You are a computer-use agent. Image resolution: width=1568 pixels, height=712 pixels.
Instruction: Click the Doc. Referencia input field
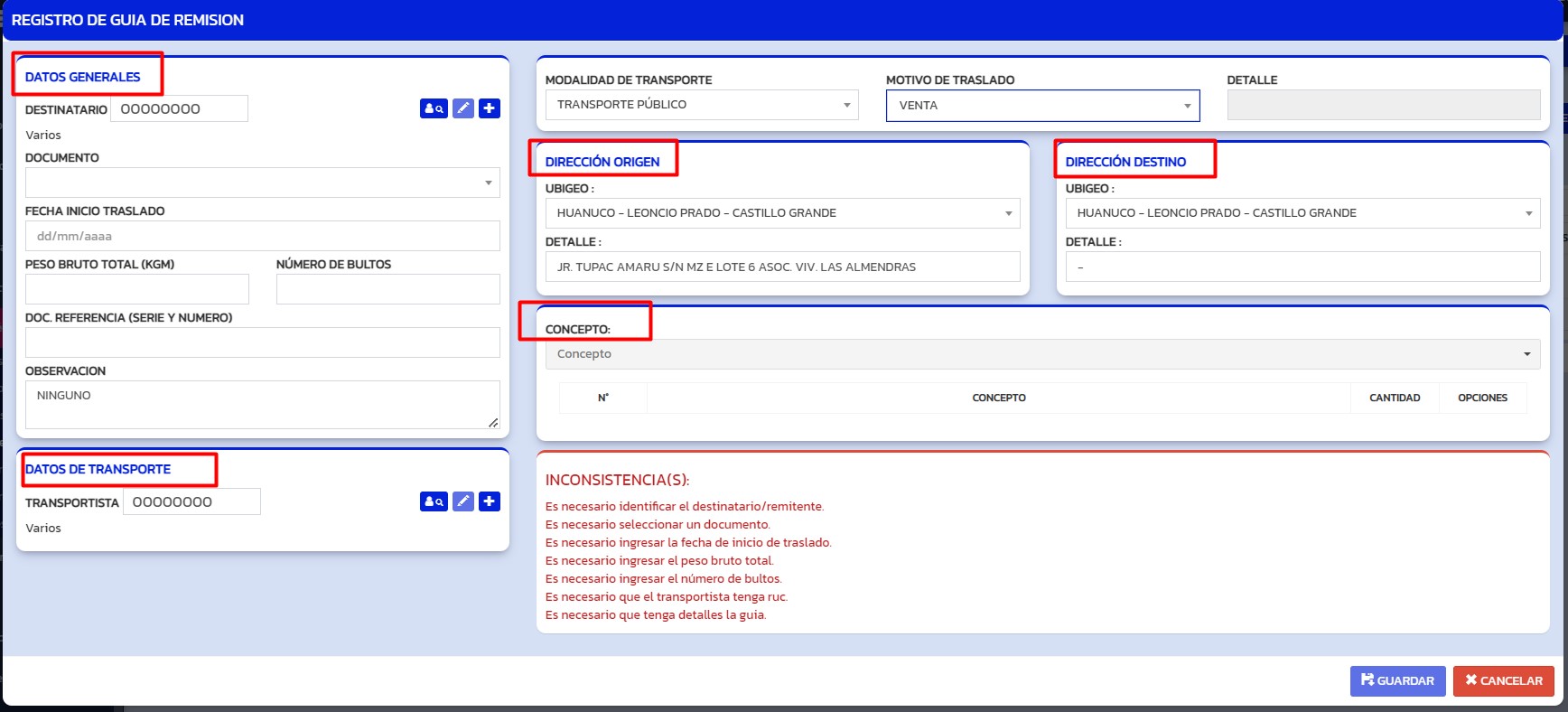pos(262,342)
